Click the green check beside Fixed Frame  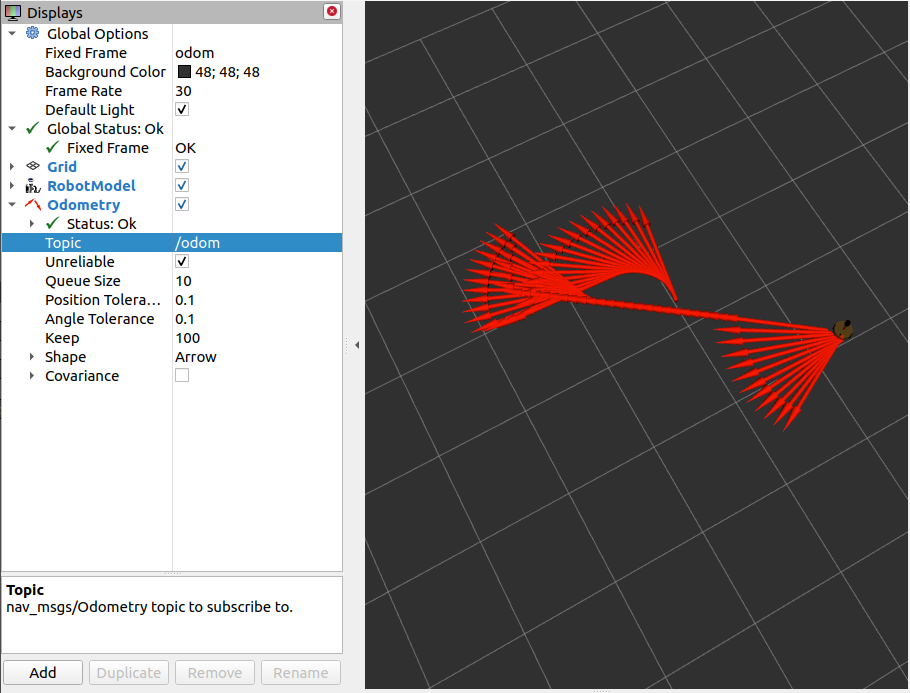52,147
